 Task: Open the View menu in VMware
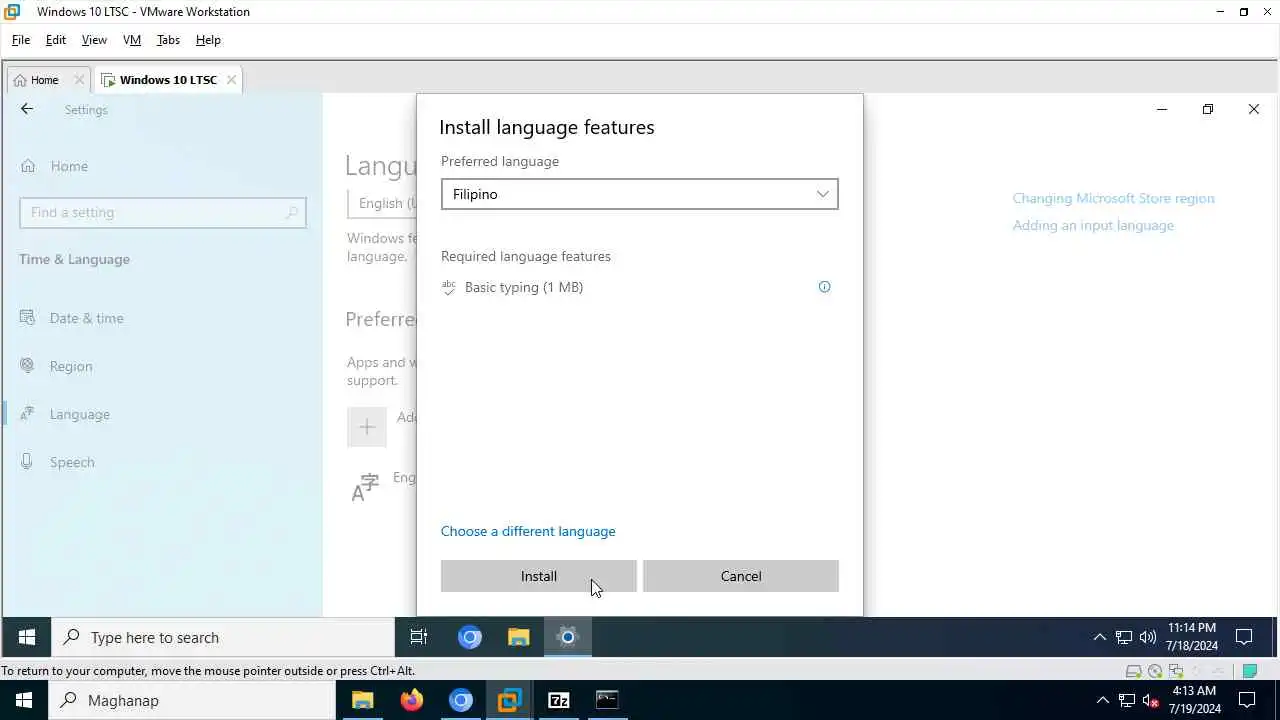click(x=94, y=40)
